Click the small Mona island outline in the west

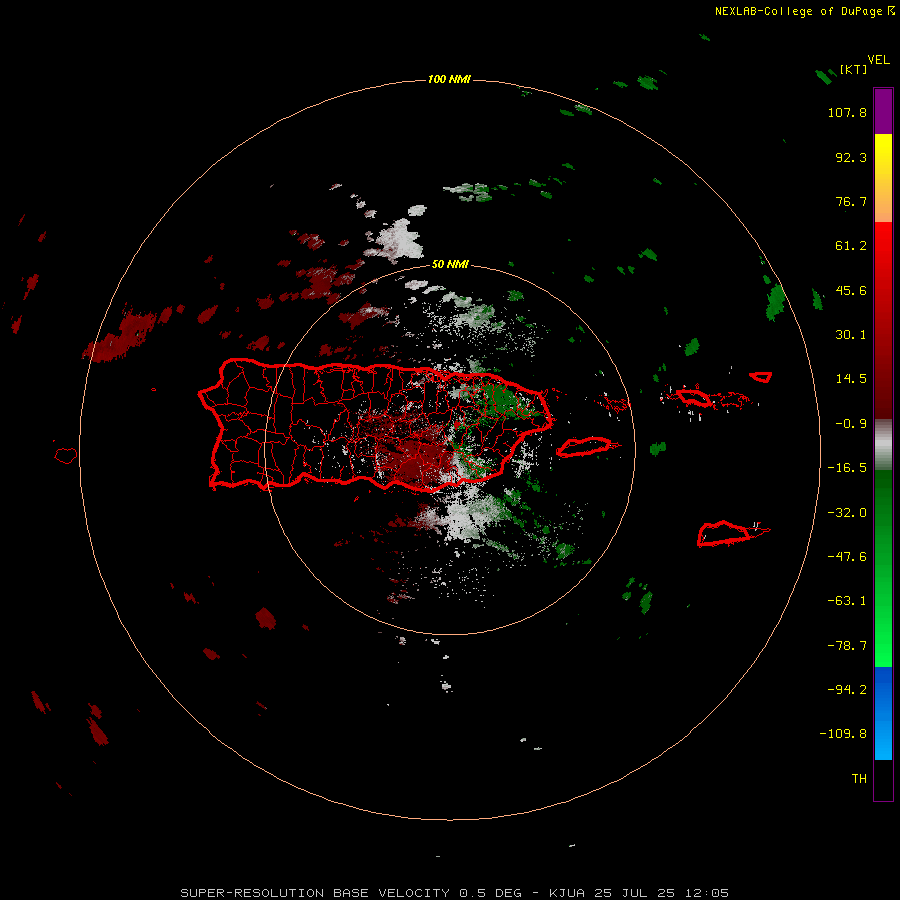click(66, 456)
